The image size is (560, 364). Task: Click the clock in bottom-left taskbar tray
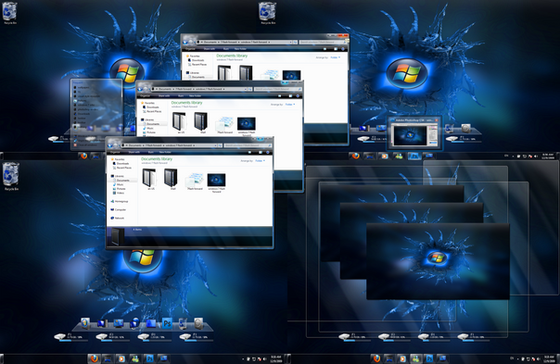[x=276, y=358]
